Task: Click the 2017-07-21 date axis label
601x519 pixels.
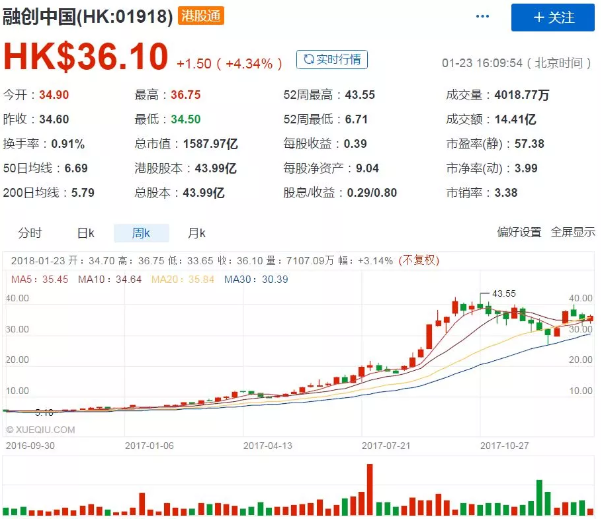Action: (386, 446)
